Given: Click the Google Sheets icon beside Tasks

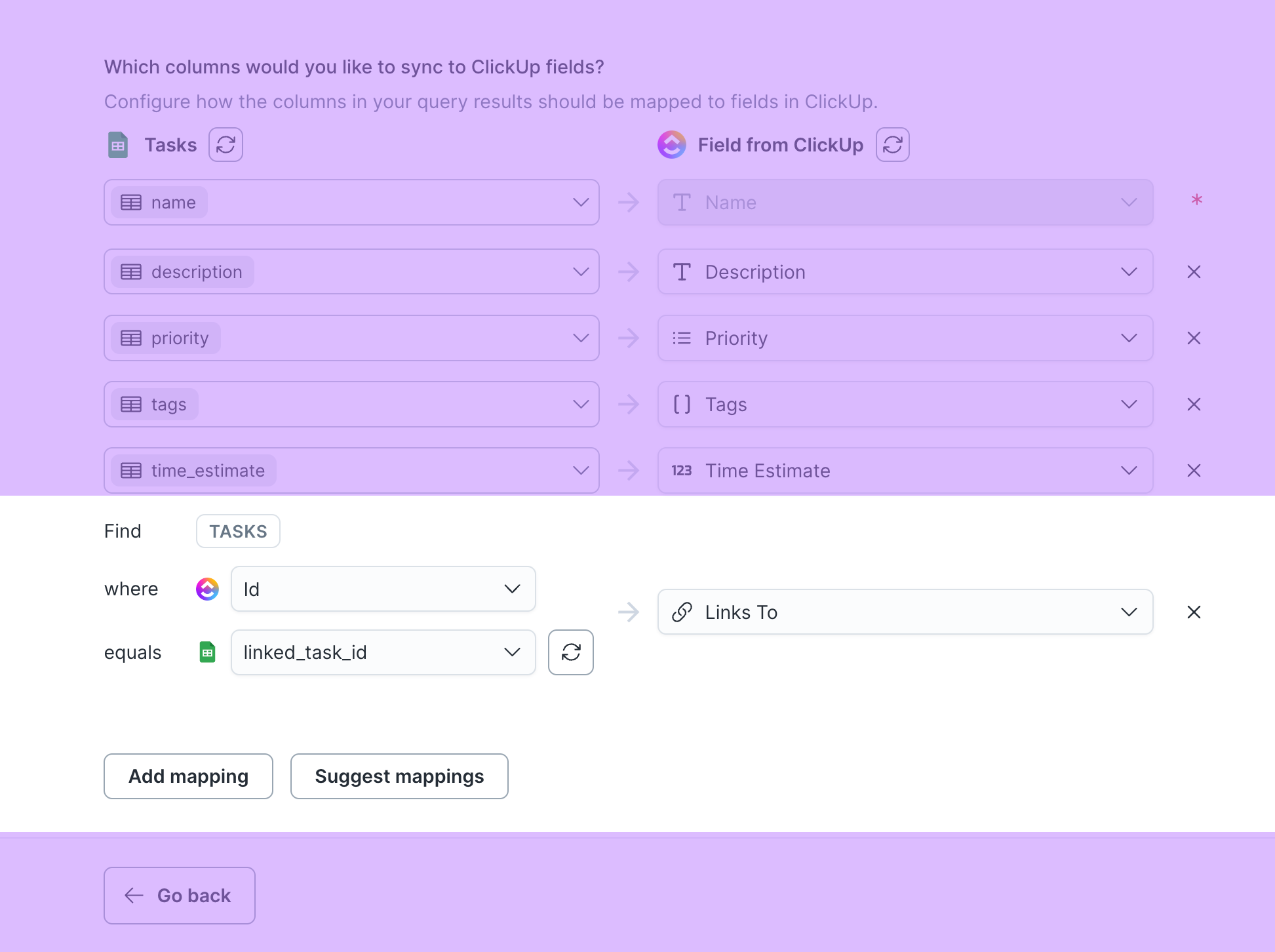Looking at the screenshot, I should point(118,145).
